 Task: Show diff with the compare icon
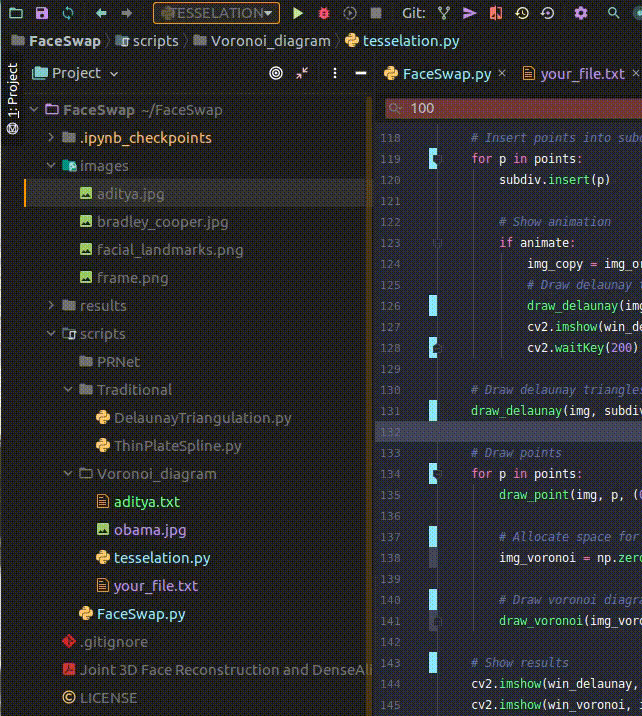495,13
